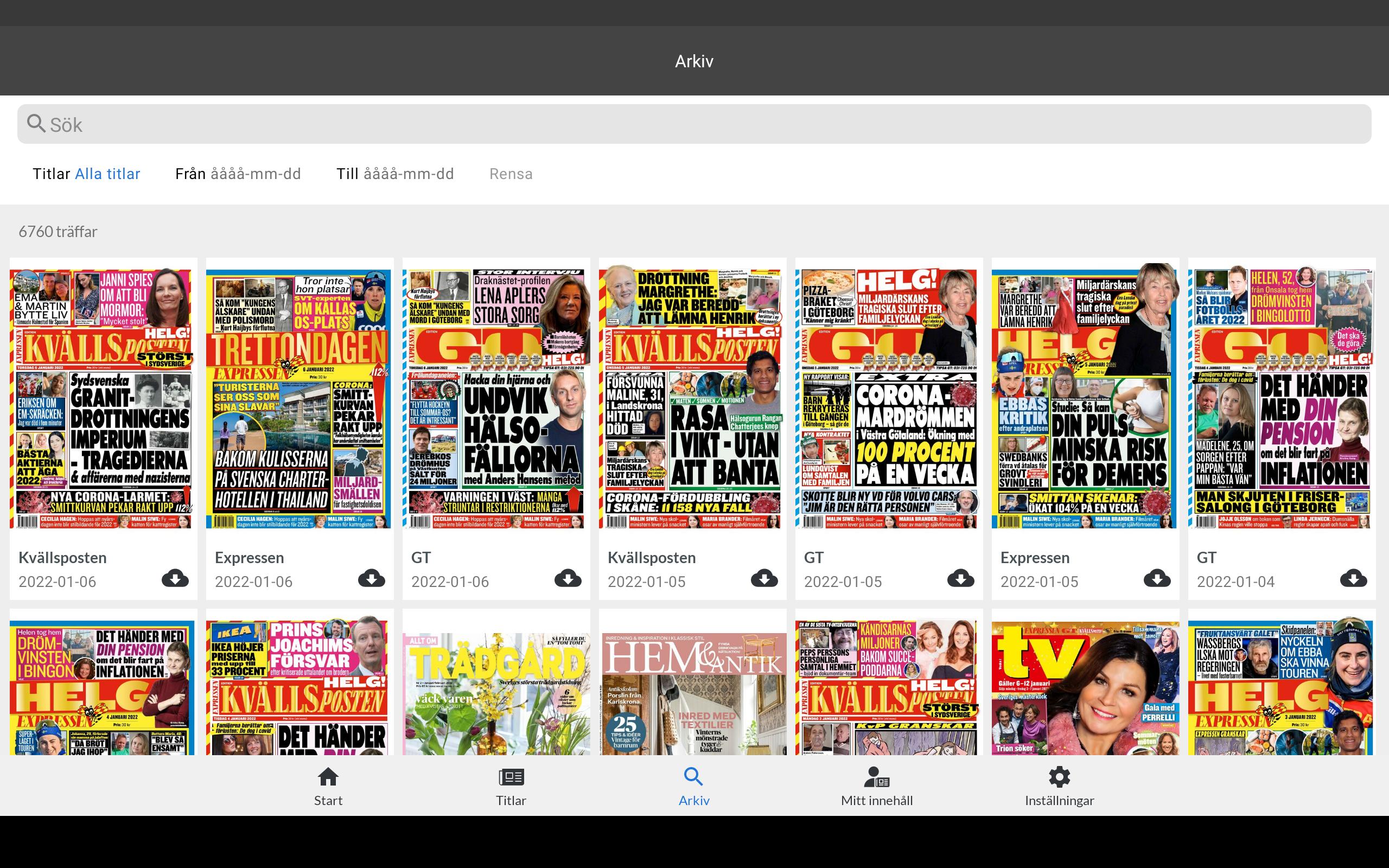Click the date 2022-01-05 under Kvällsposten
The height and width of the screenshot is (868, 1389).
(646, 582)
